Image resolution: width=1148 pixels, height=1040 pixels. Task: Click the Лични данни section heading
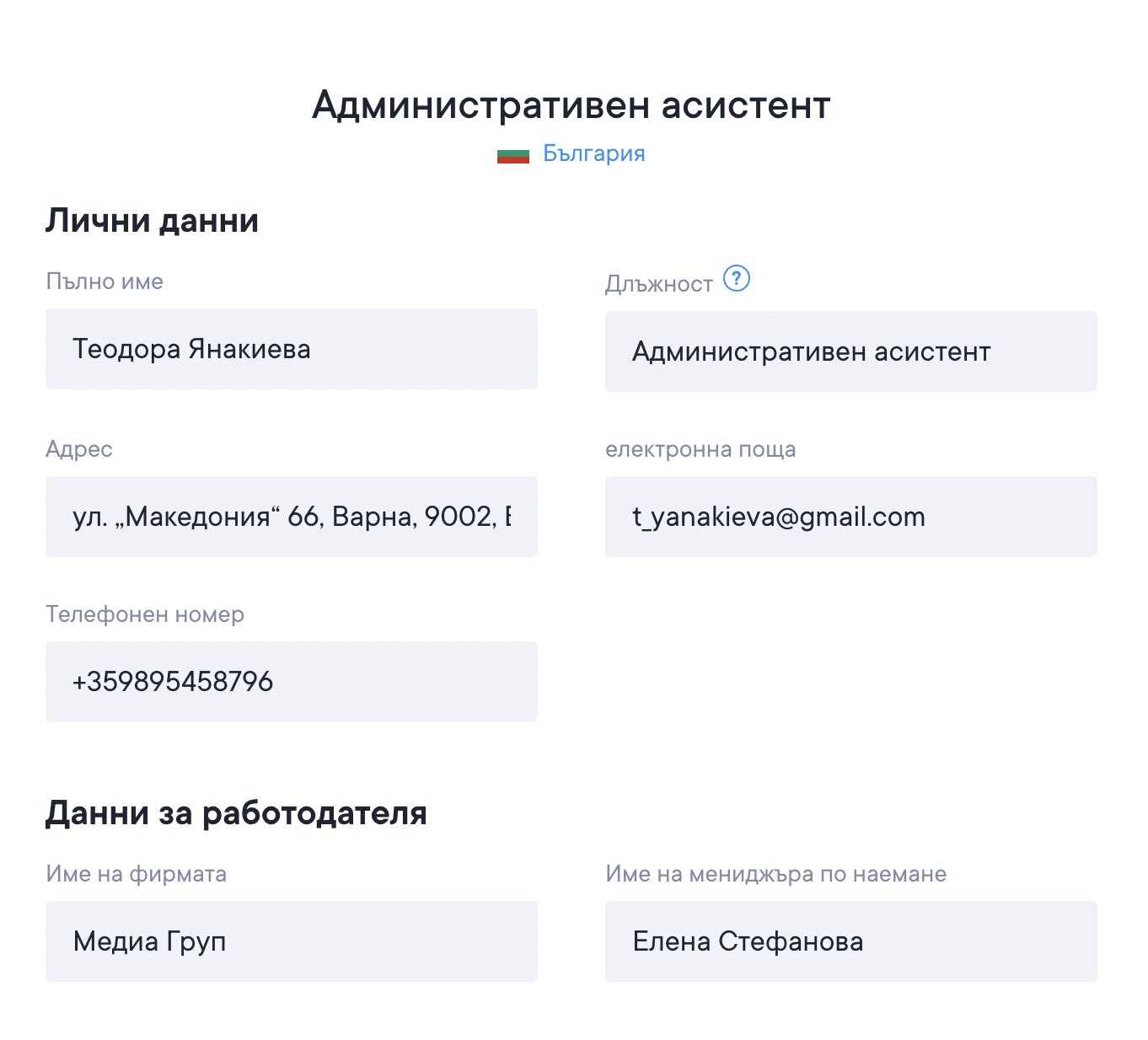(152, 221)
